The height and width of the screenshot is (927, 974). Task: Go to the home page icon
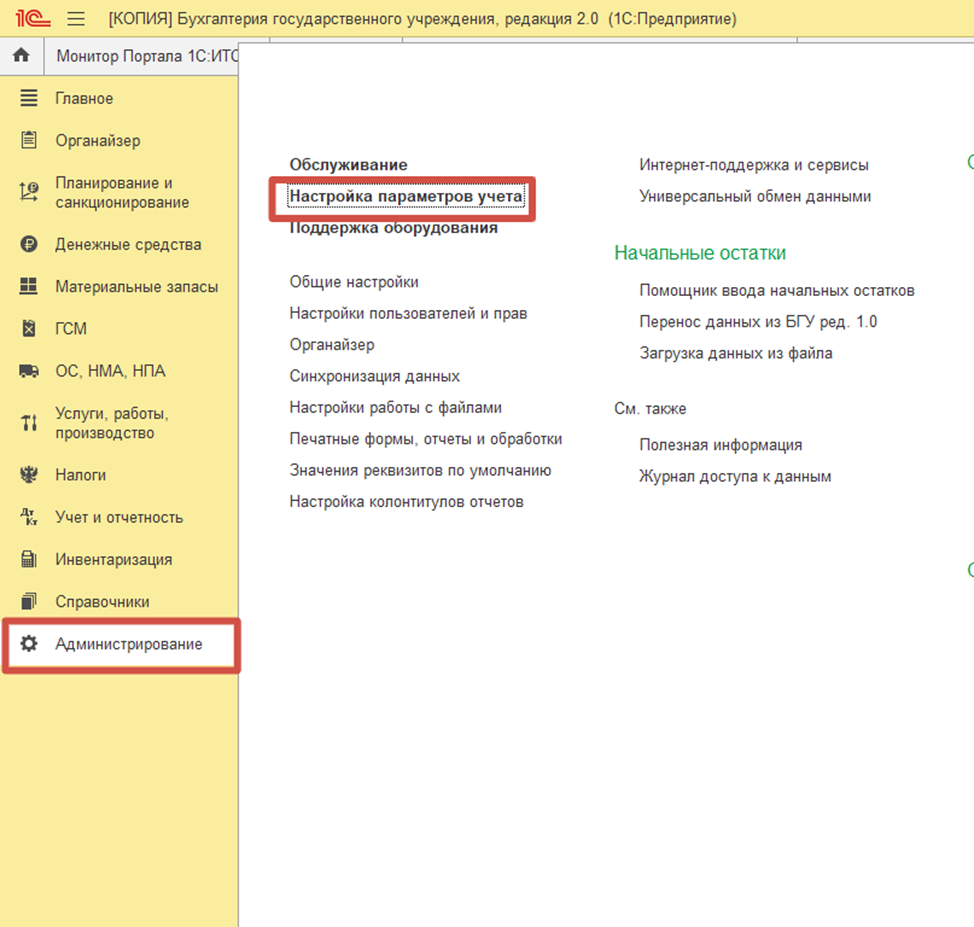pyautogui.click(x=21, y=55)
